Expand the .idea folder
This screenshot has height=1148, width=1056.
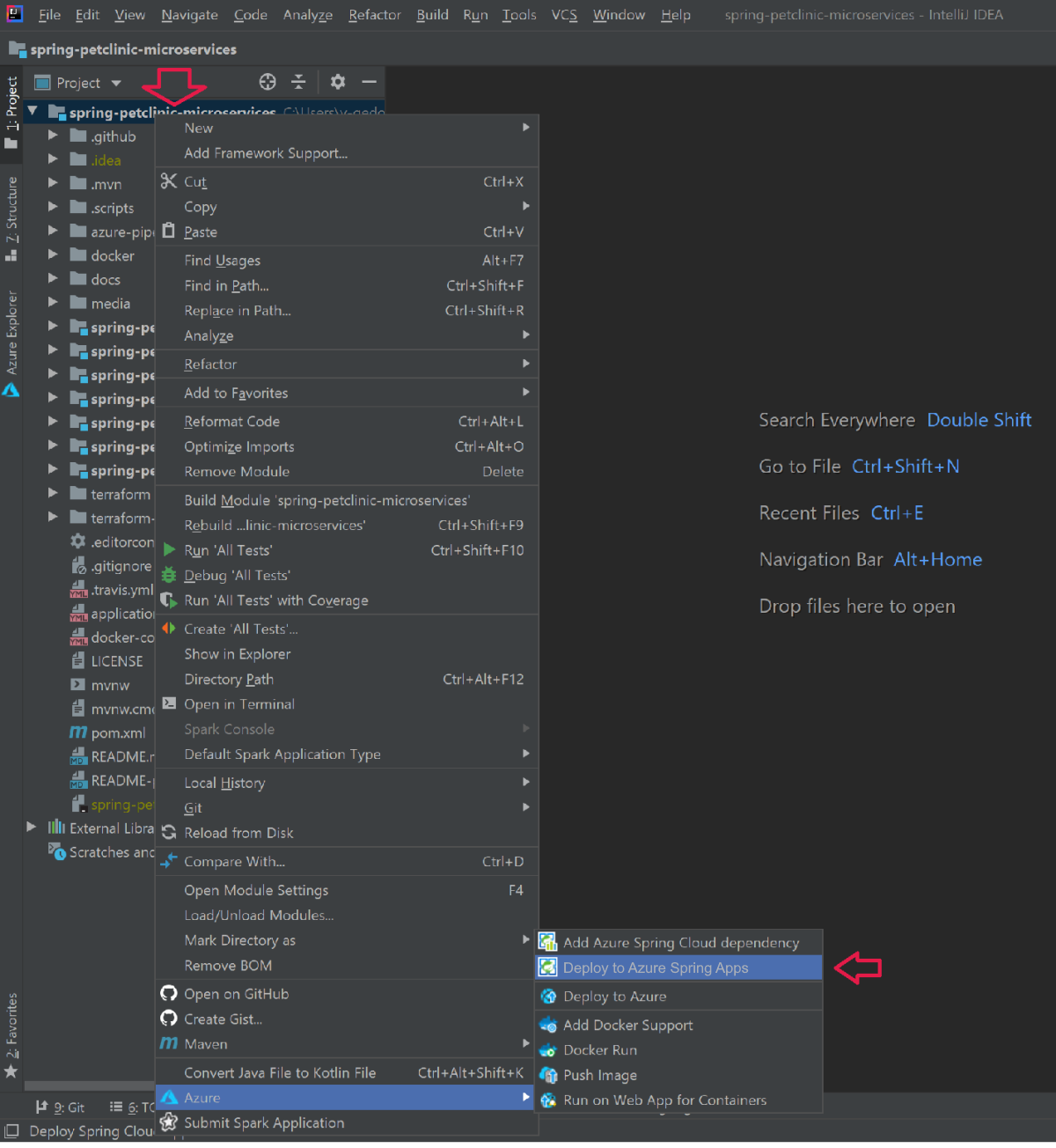[53, 159]
